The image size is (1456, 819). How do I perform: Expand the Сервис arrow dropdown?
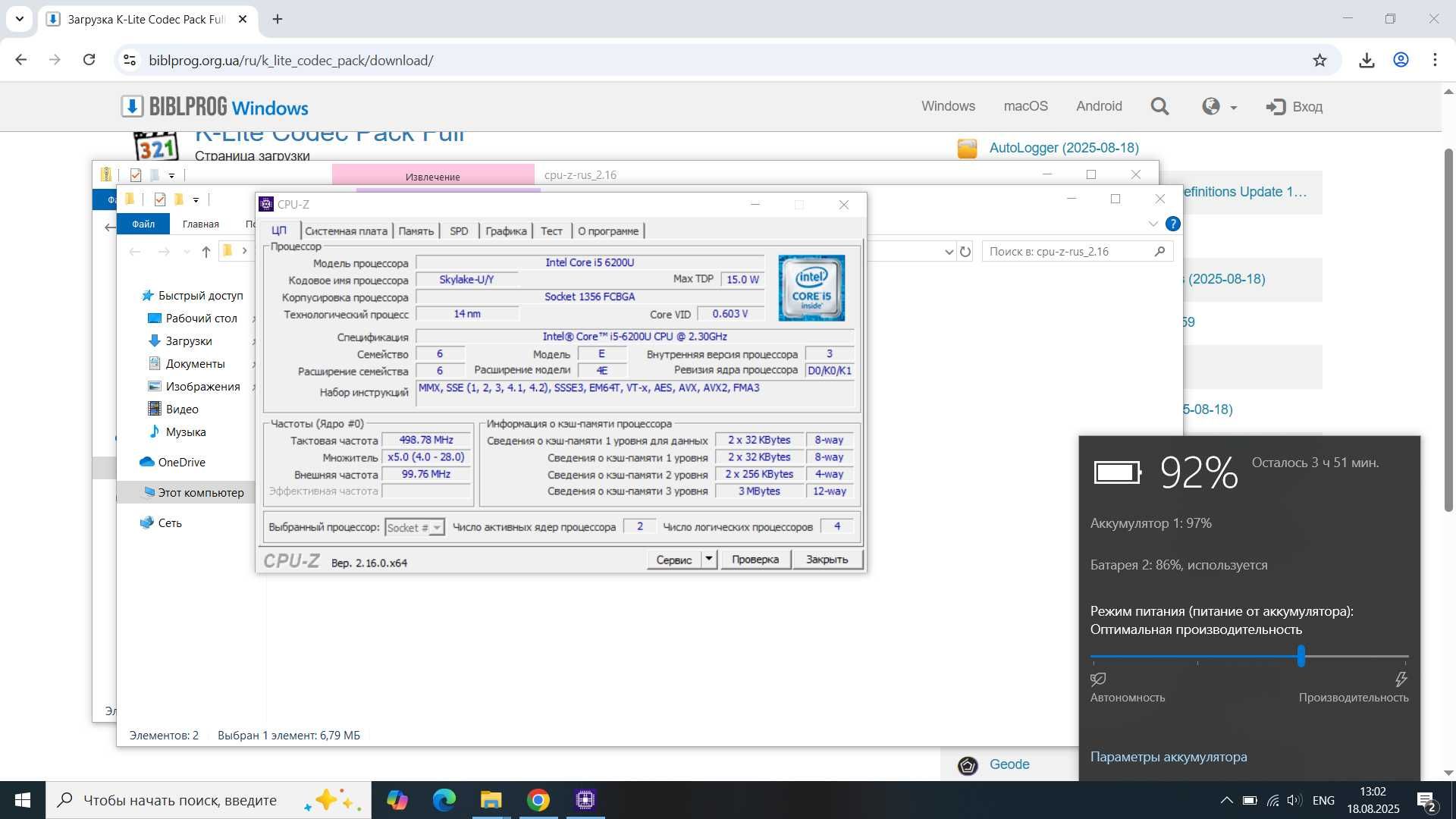pos(708,560)
